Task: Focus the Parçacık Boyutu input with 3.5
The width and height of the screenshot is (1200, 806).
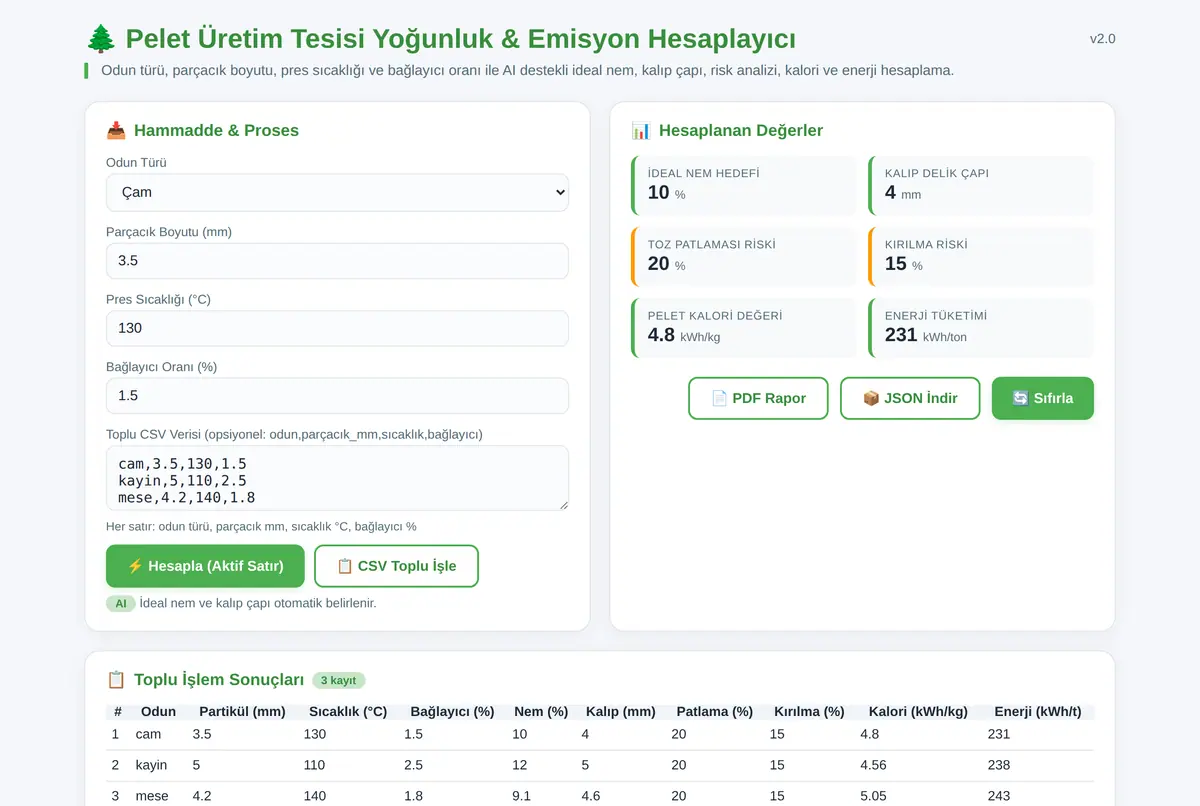Action: (337, 261)
